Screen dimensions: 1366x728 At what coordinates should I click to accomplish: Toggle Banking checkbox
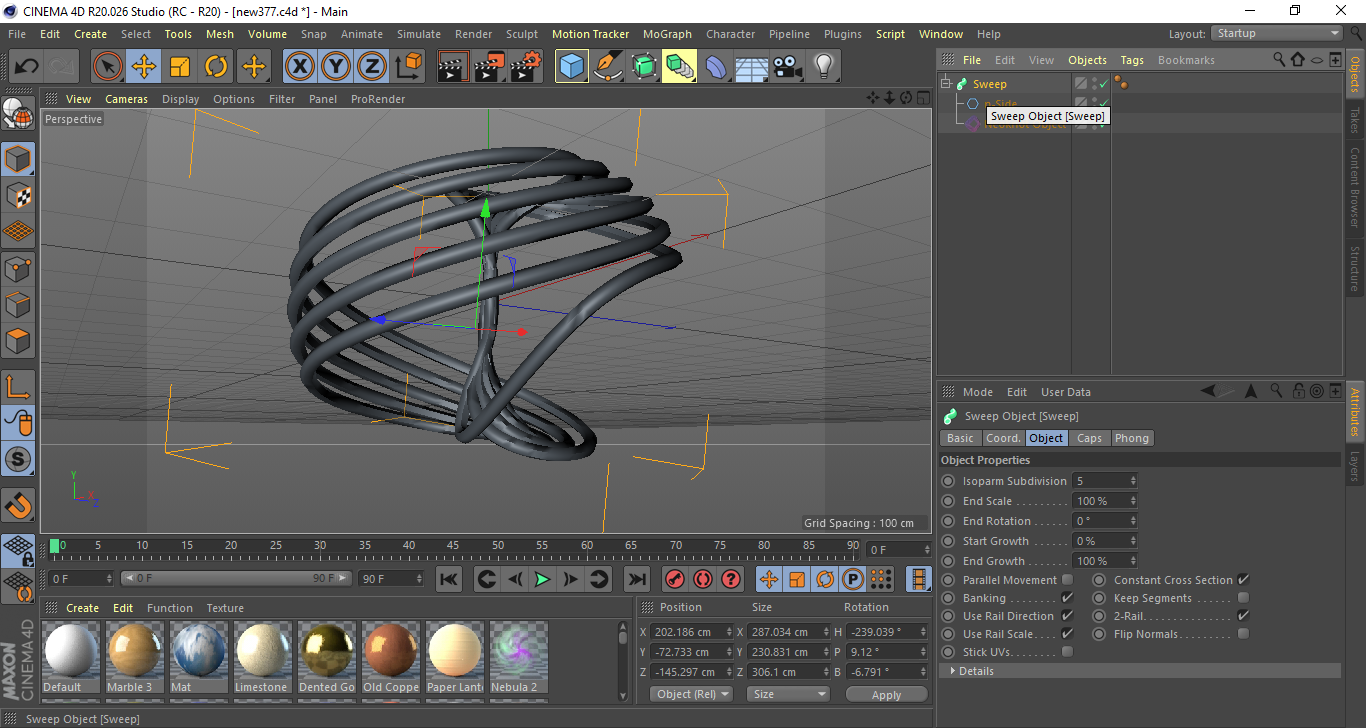(1067, 598)
